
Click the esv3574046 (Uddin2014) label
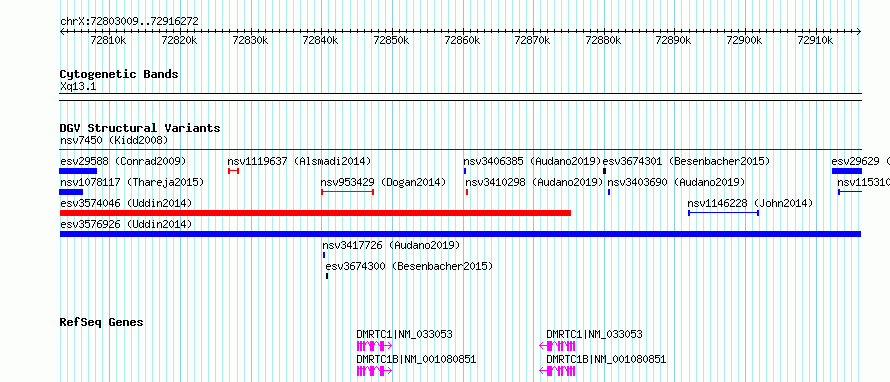coord(125,203)
